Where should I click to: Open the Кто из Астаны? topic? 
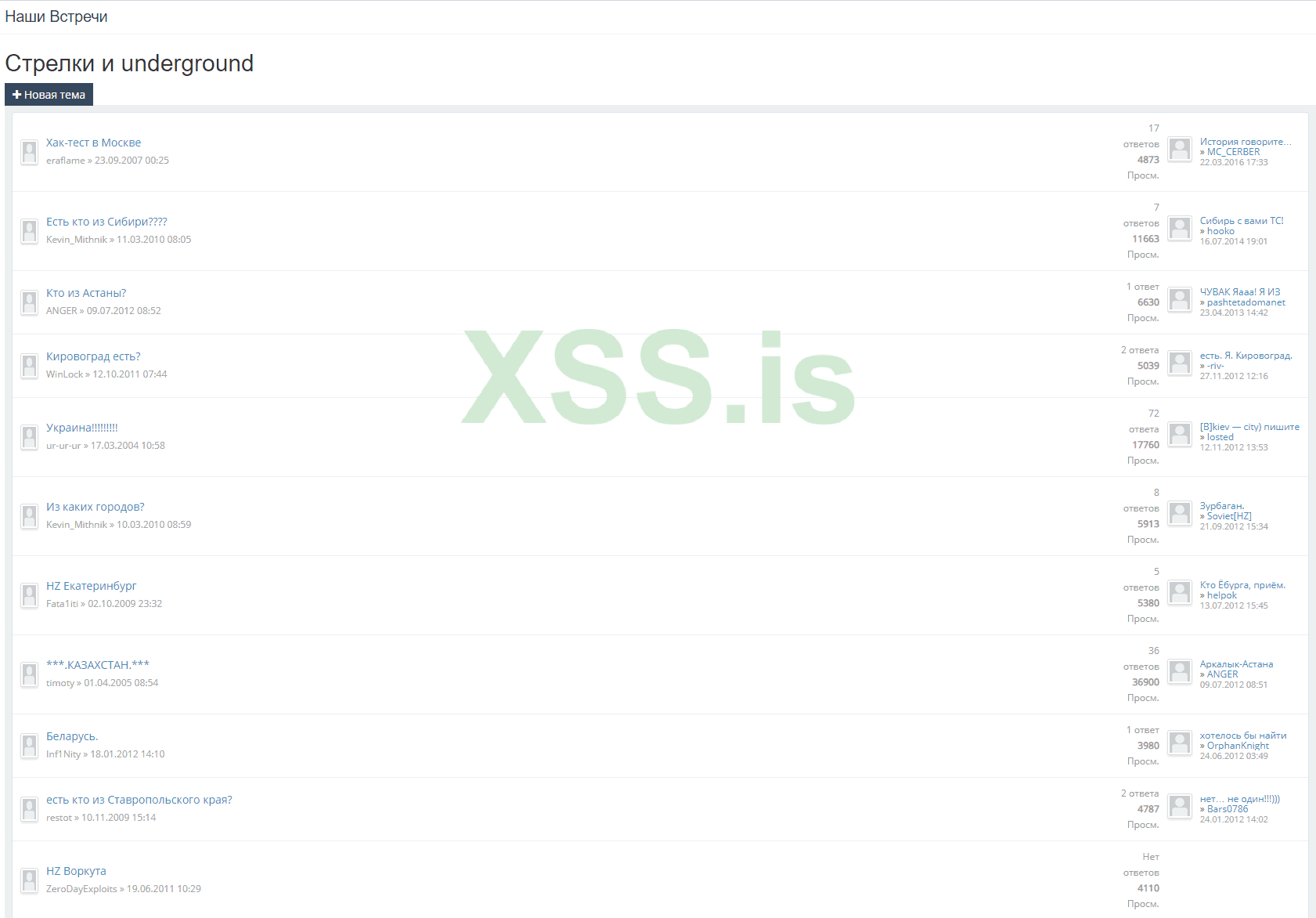pyautogui.click(x=86, y=293)
